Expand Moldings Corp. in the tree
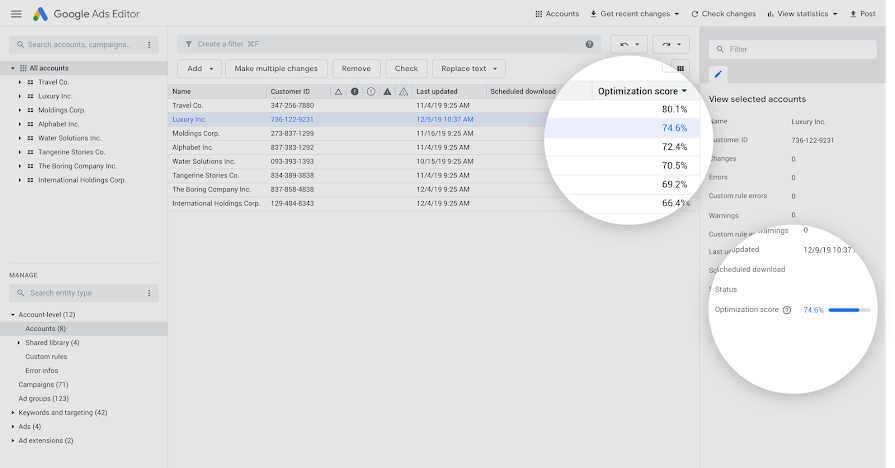The image size is (895, 468). (x=19, y=110)
